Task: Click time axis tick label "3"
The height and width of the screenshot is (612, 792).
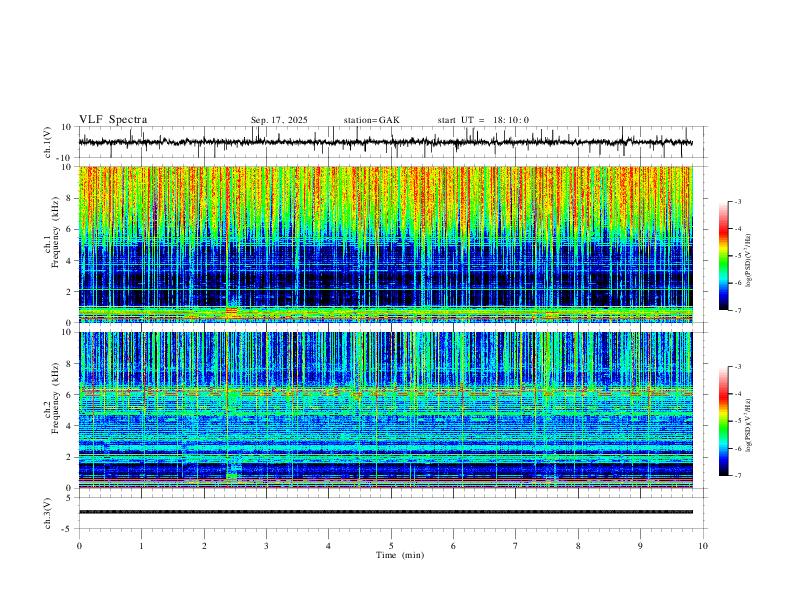Action: click(266, 546)
